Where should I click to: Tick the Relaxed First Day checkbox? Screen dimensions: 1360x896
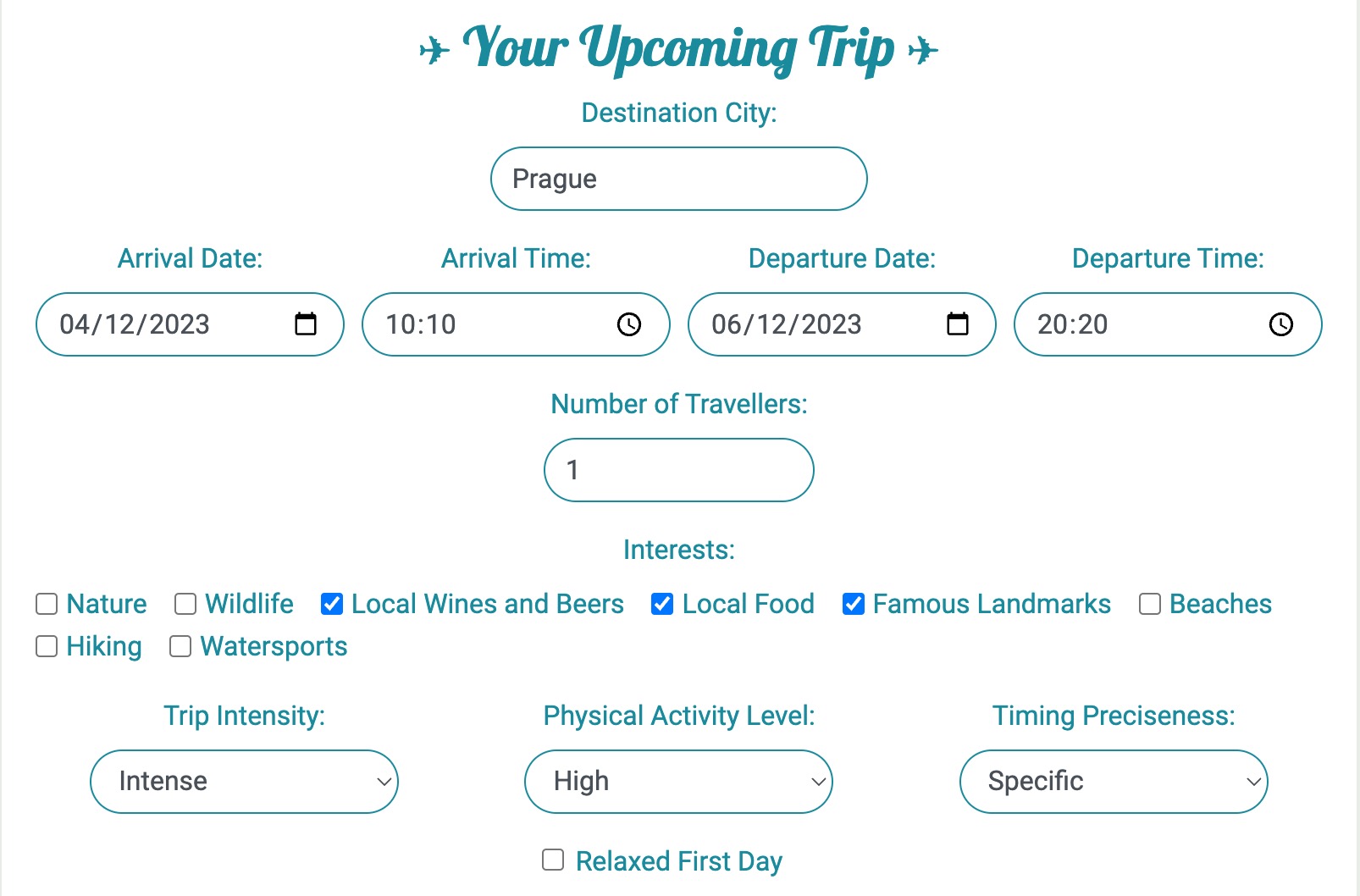pyautogui.click(x=553, y=860)
